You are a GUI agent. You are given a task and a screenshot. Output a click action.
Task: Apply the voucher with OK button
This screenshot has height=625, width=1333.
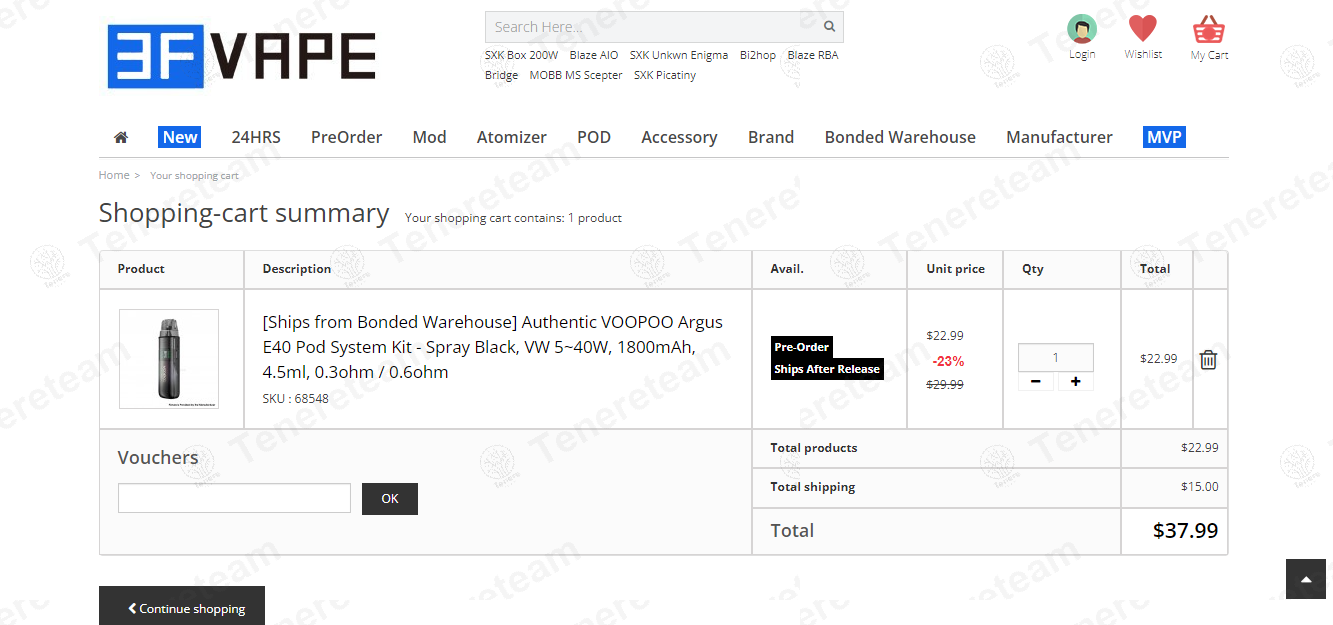click(390, 498)
